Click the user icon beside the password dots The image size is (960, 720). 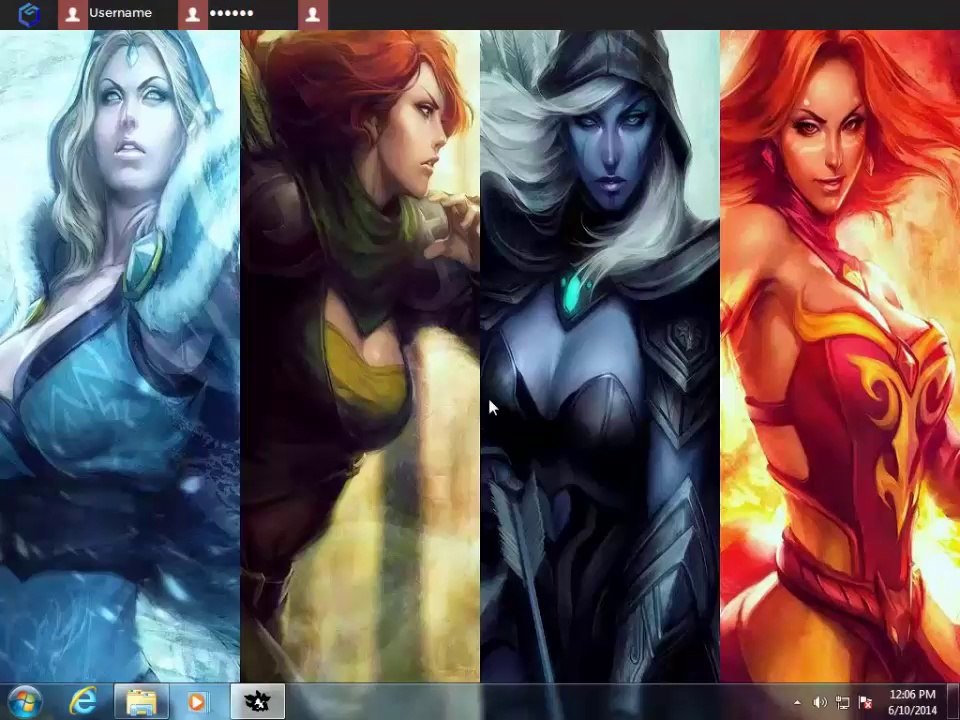click(x=192, y=14)
